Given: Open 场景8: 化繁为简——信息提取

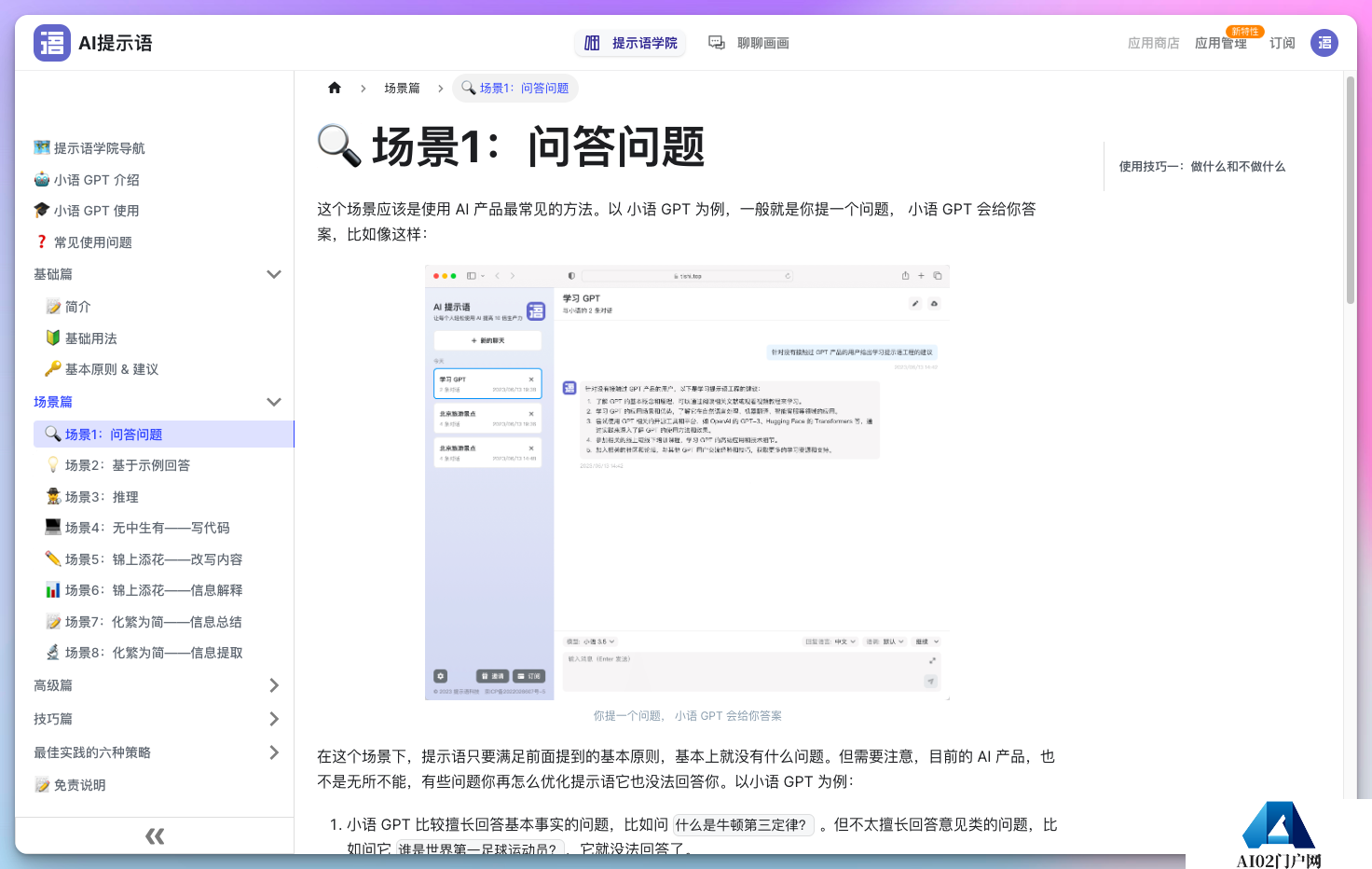Looking at the screenshot, I should (144, 653).
